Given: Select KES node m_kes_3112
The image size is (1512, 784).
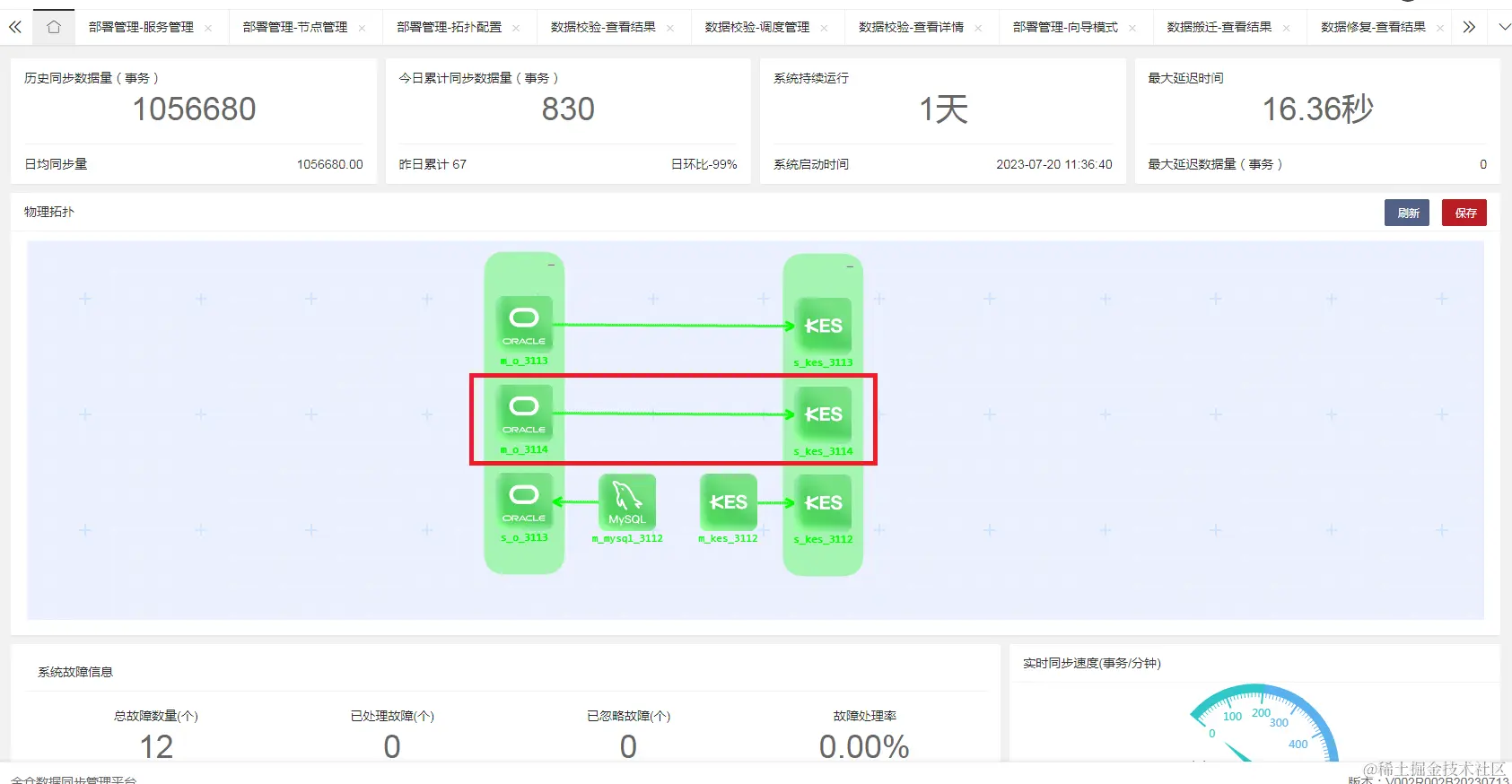Looking at the screenshot, I should pyautogui.click(x=729, y=502).
